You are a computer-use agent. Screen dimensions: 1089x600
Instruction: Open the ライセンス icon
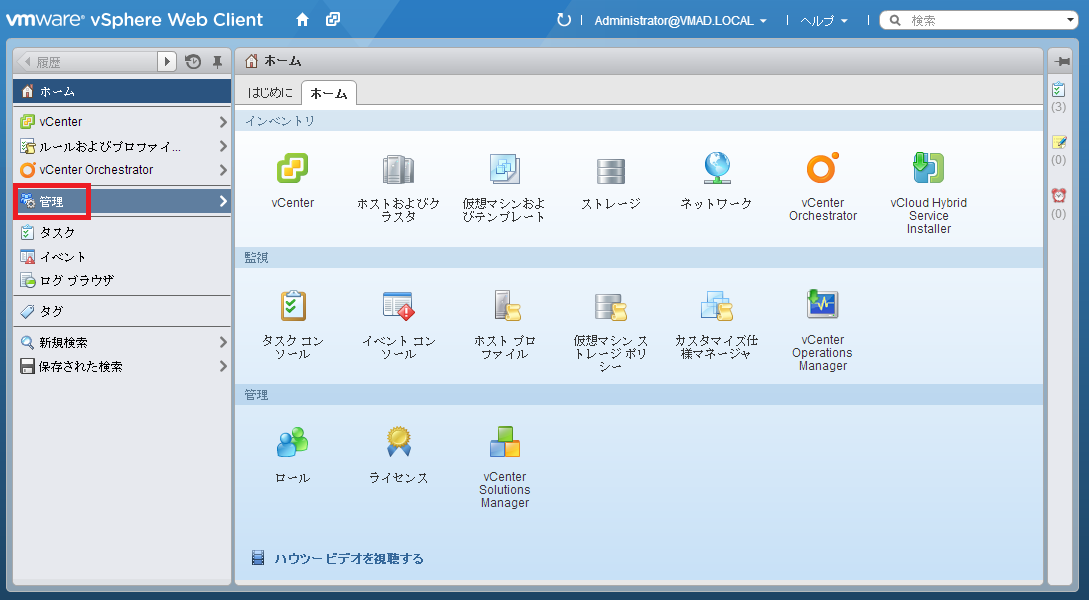click(398, 442)
